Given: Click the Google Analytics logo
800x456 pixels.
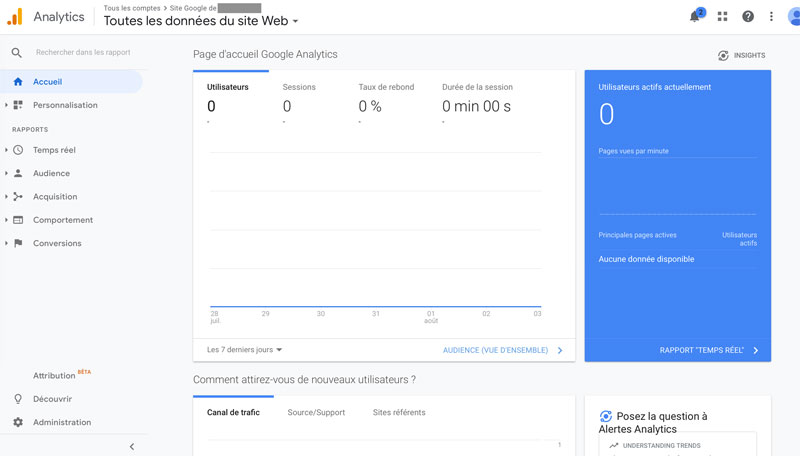Looking at the screenshot, I should click(15, 16).
